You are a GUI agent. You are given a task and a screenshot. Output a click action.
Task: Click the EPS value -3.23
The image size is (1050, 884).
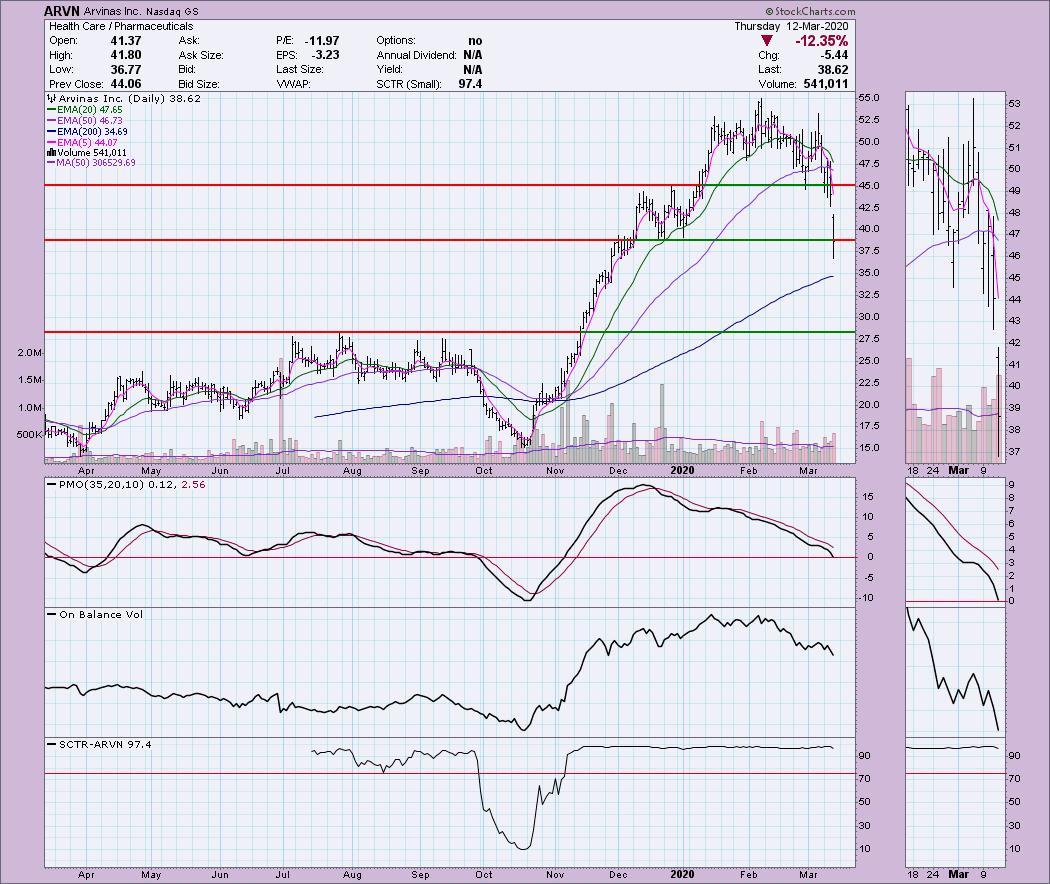(x=325, y=56)
